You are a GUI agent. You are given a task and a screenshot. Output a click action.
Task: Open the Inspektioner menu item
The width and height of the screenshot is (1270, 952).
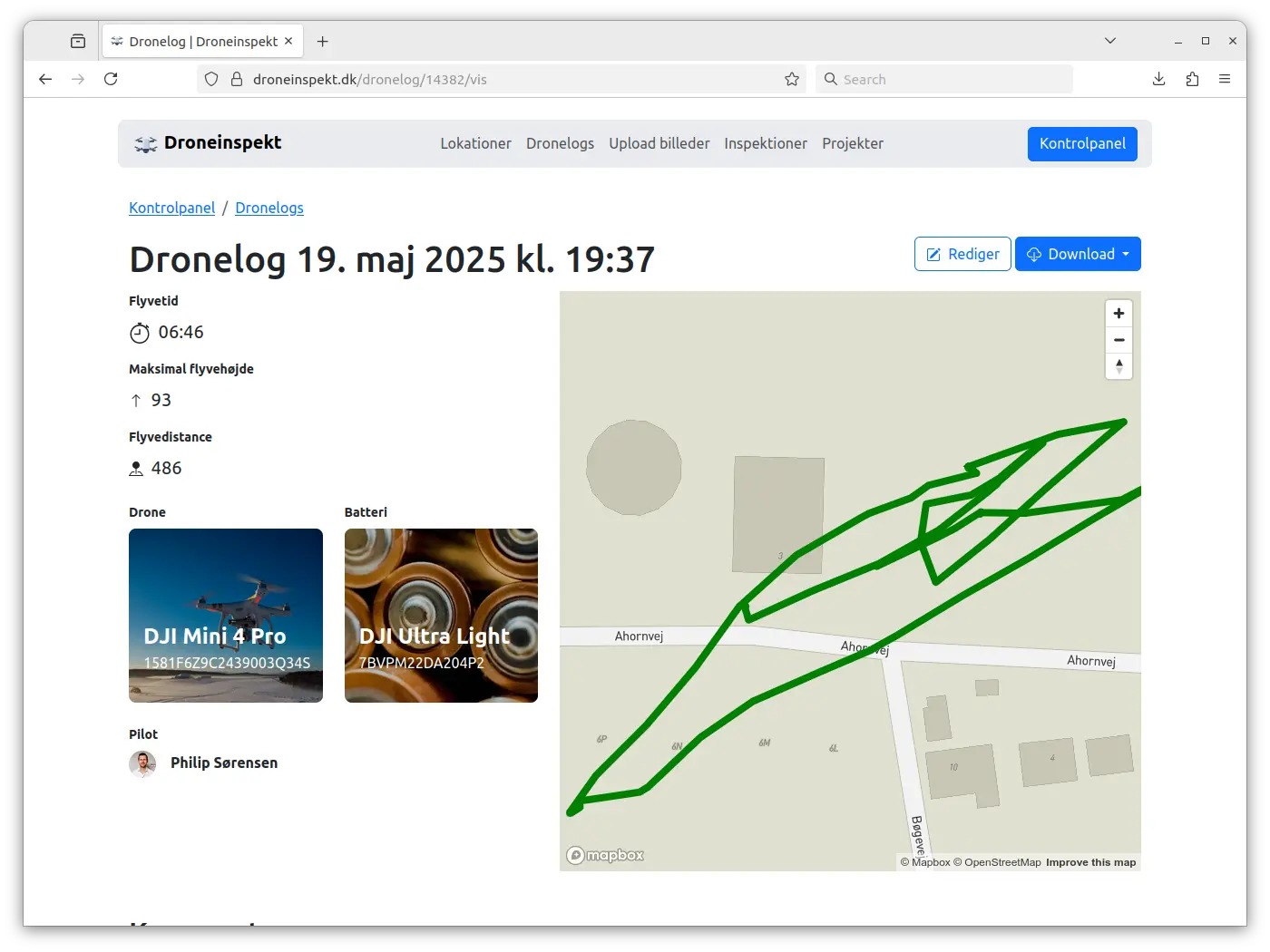point(766,143)
